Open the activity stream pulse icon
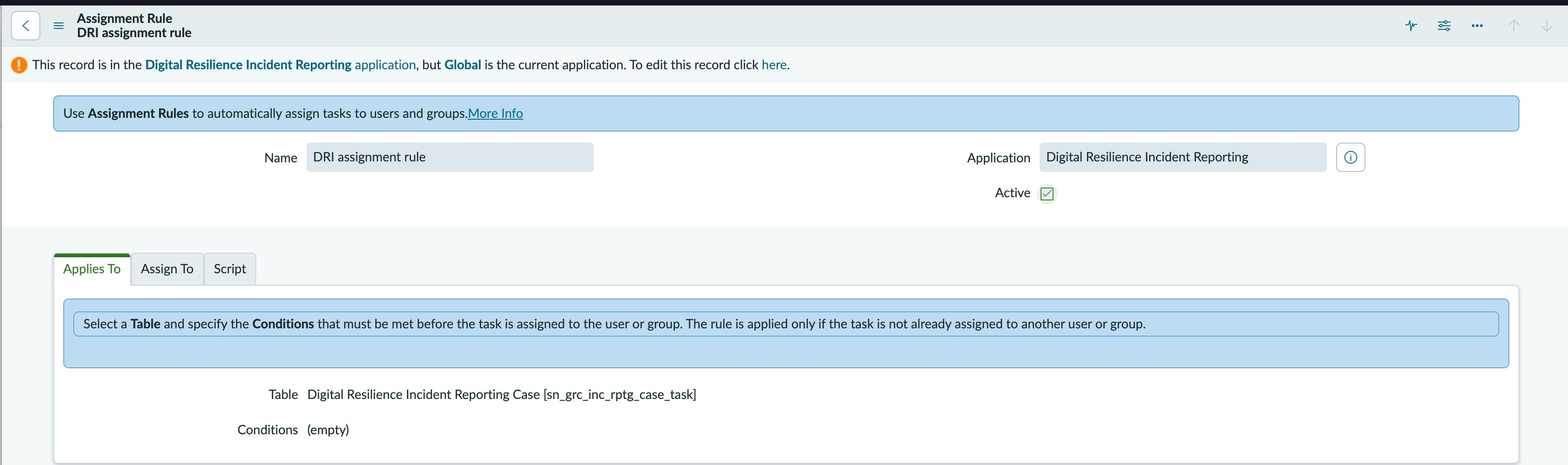 click(1411, 26)
